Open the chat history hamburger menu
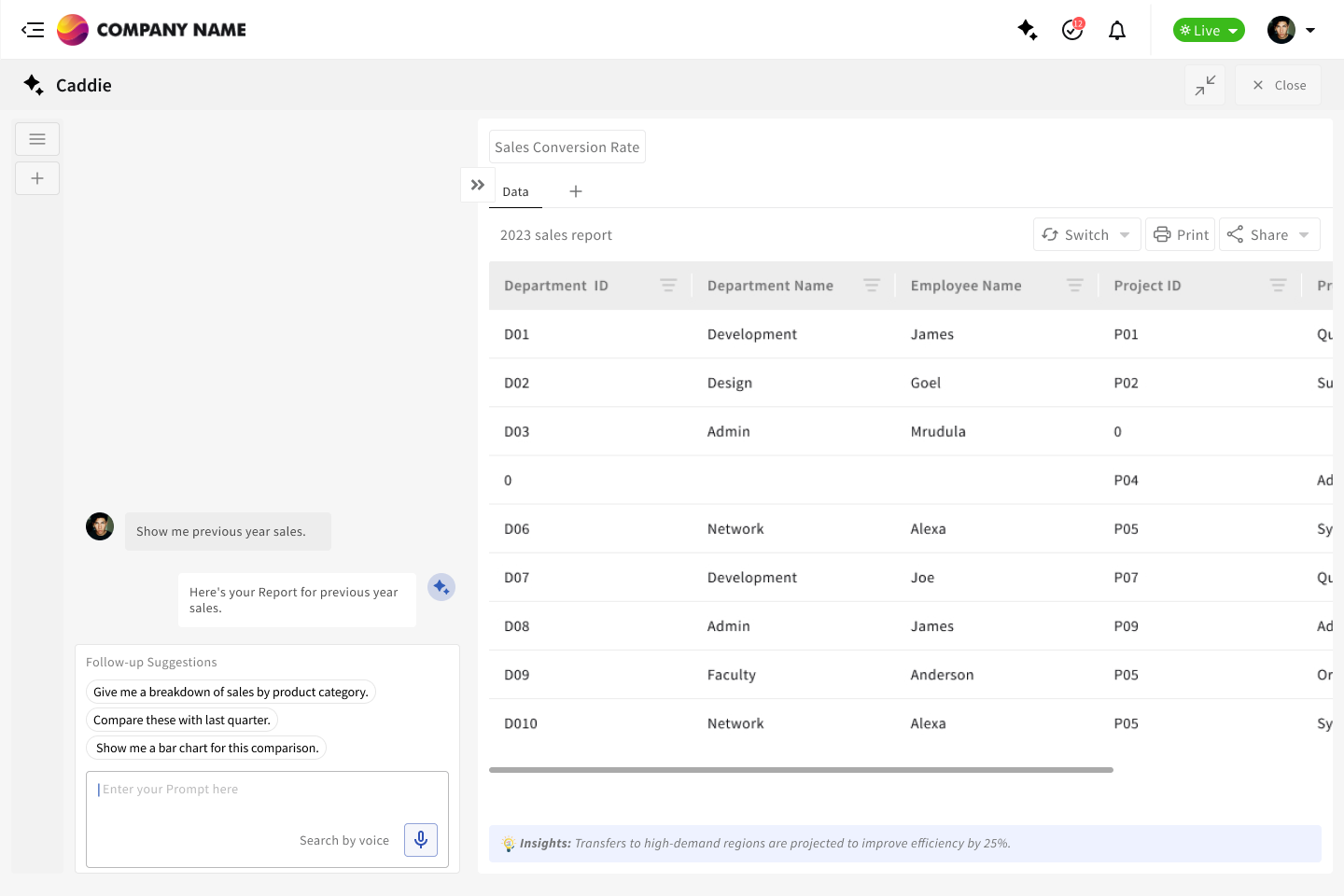The width and height of the screenshot is (1344, 896). pos(37,139)
